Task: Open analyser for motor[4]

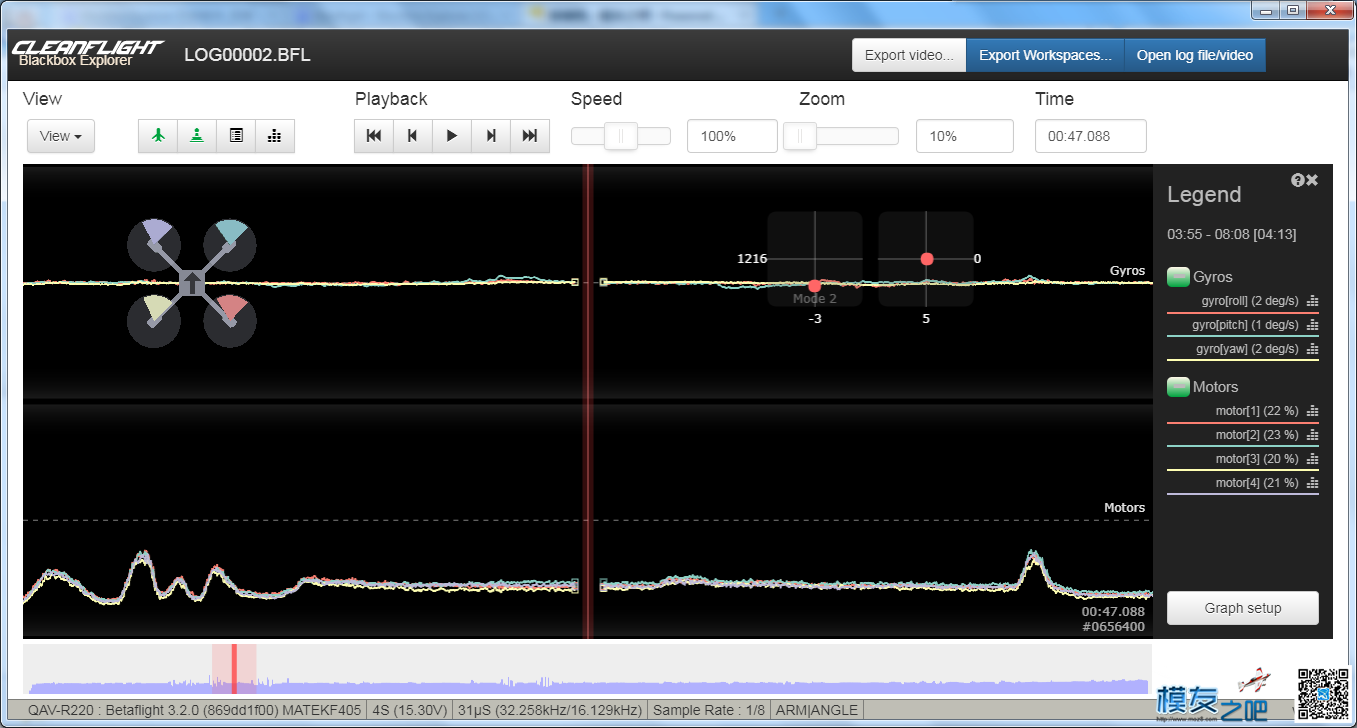Action: [x=1313, y=483]
